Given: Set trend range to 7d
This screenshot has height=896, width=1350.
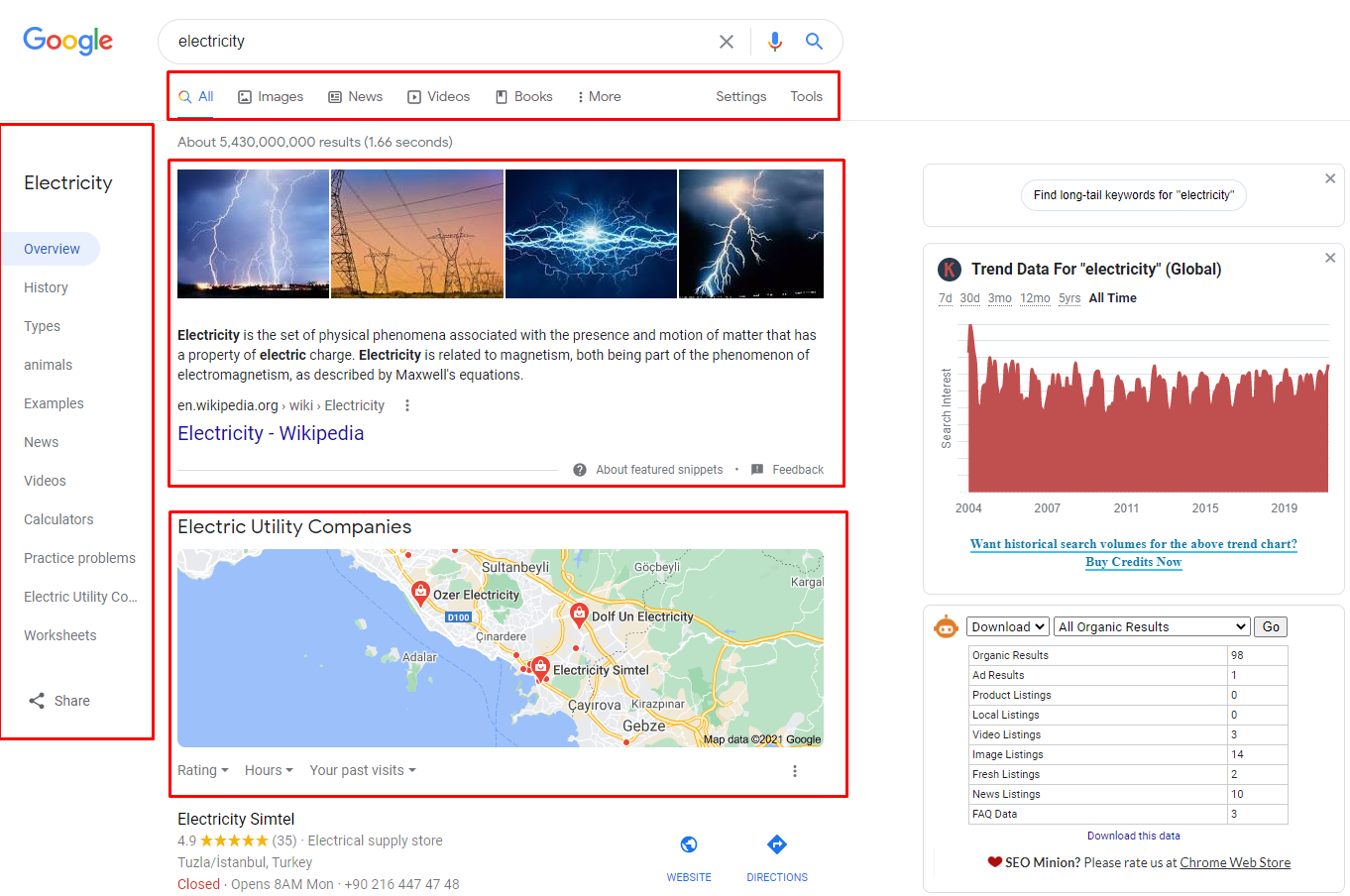Looking at the screenshot, I should [946, 298].
